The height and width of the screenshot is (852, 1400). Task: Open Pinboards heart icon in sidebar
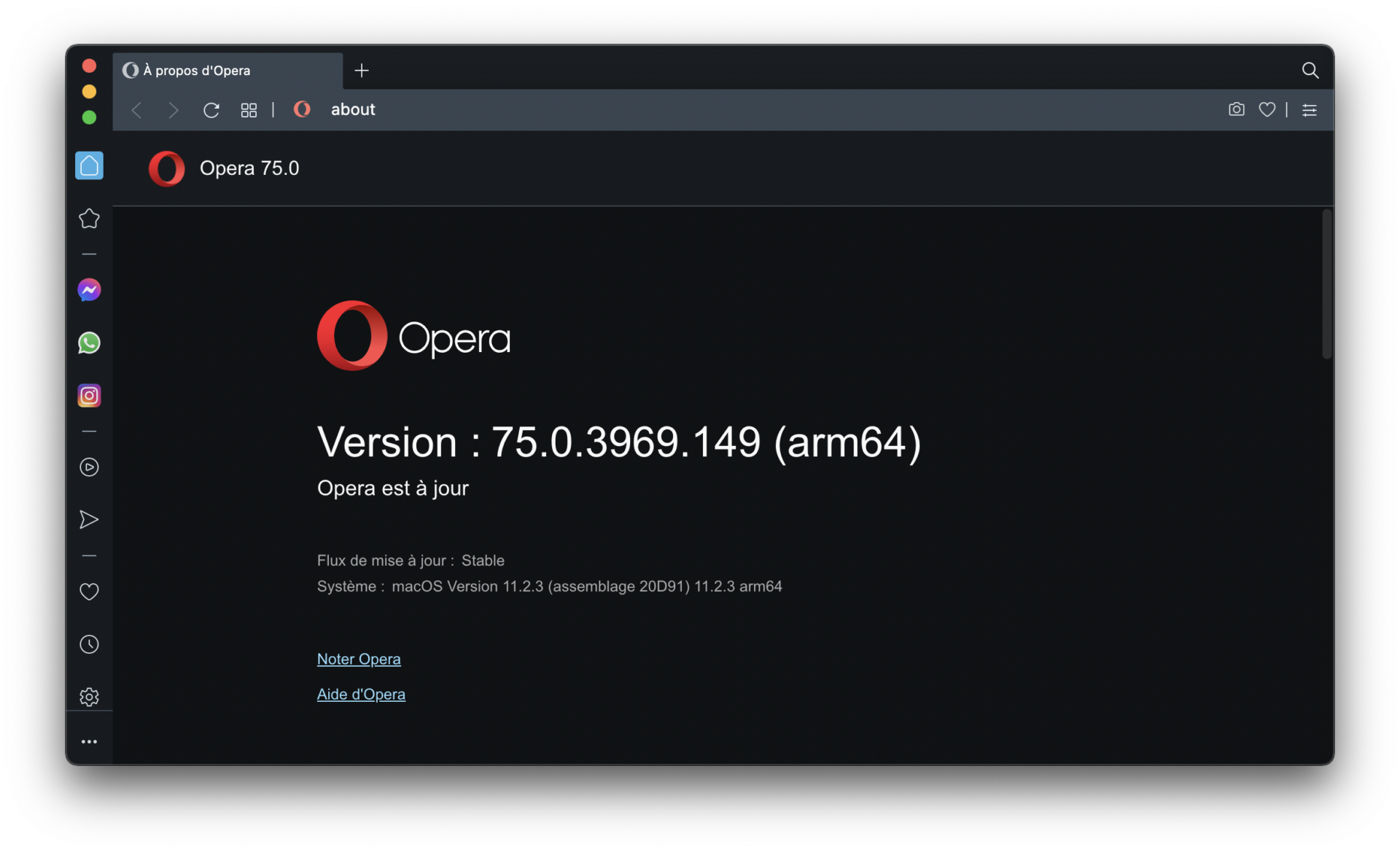click(89, 592)
